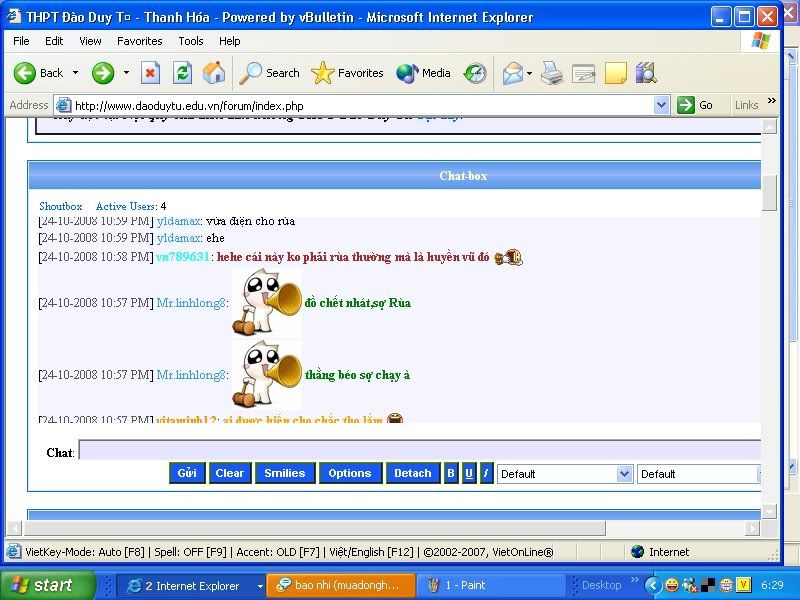Click the Refresh page icon
Screen dimensions: 800x600
tap(182, 73)
